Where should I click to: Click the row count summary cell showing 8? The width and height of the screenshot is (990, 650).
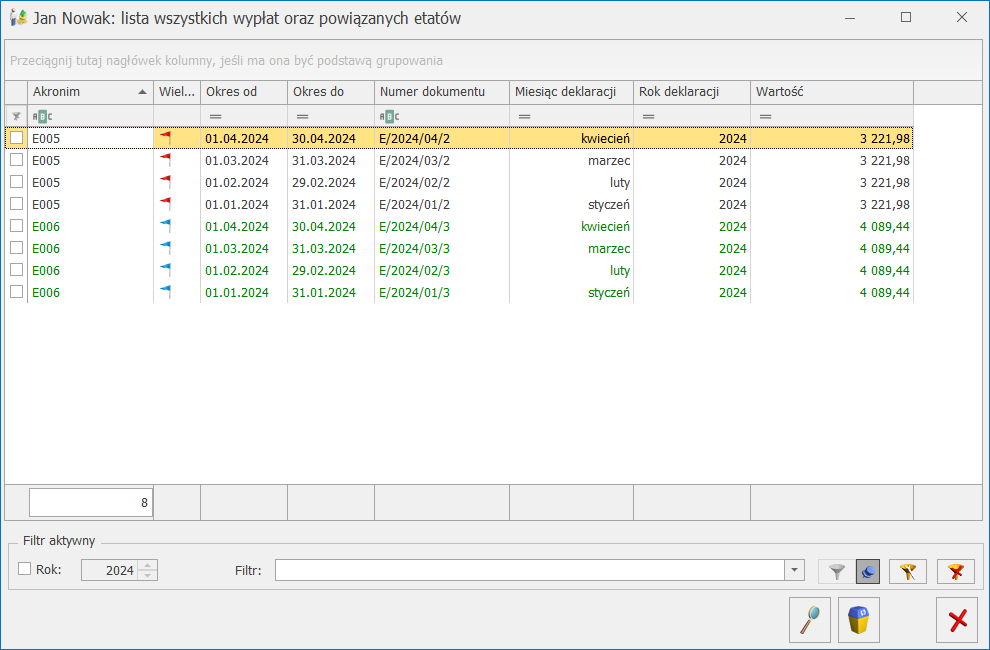click(91, 503)
